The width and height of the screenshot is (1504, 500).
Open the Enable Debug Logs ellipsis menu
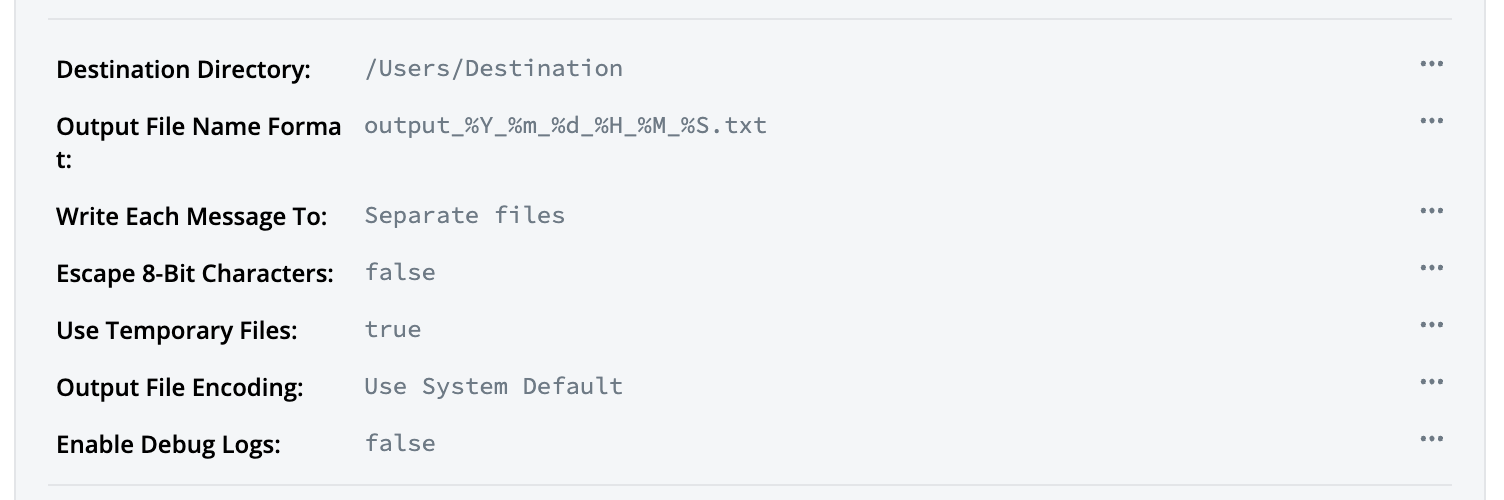tap(1431, 439)
